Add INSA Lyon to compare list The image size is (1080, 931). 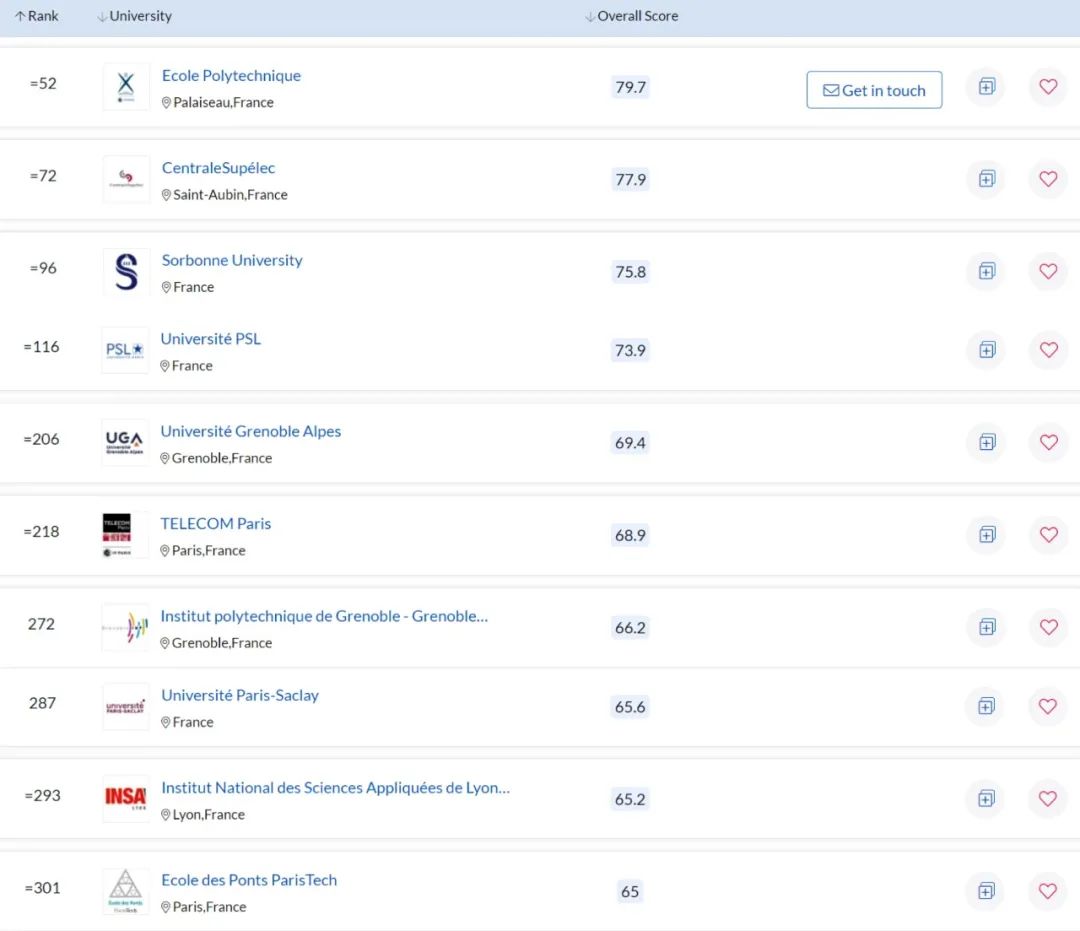986,798
